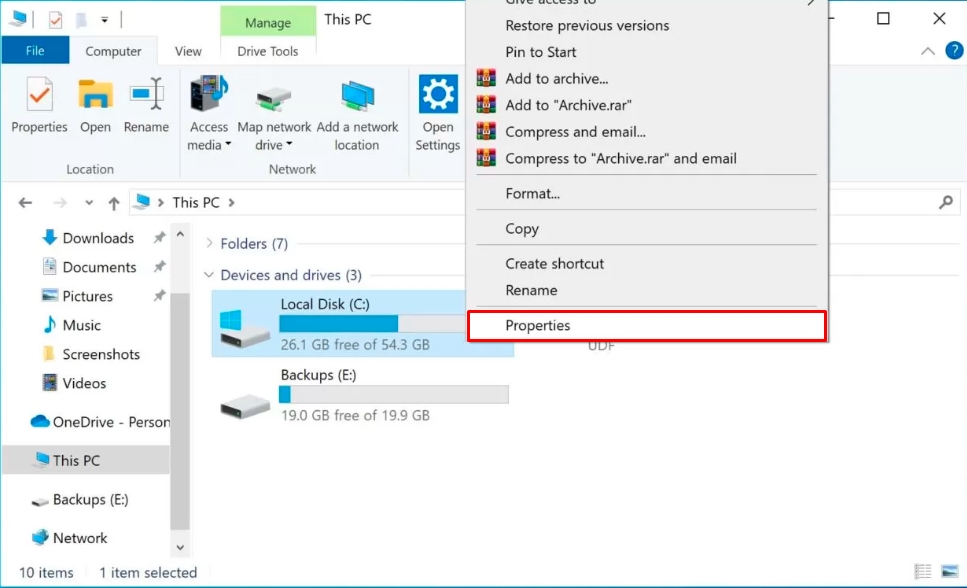Screen dimensions: 967x588
Task: Click the Manage contextual tab
Action: pyautogui.click(x=268, y=22)
